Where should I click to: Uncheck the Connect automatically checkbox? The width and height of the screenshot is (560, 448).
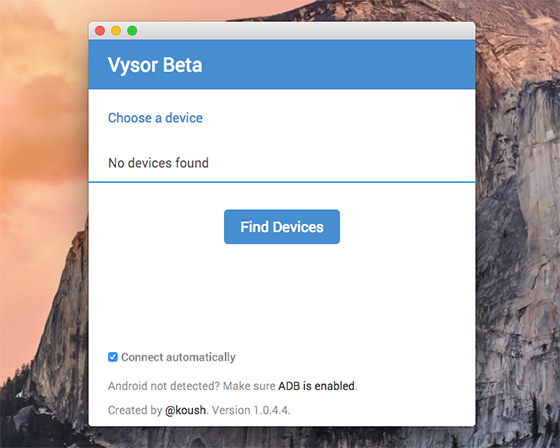tap(112, 357)
